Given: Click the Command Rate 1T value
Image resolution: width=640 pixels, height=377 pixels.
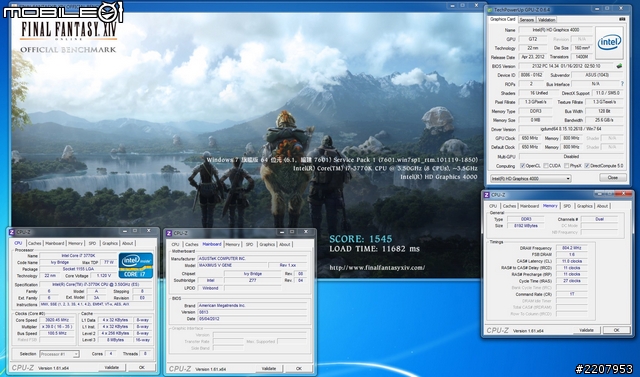Looking at the screenshot, I should coord(571,294).
